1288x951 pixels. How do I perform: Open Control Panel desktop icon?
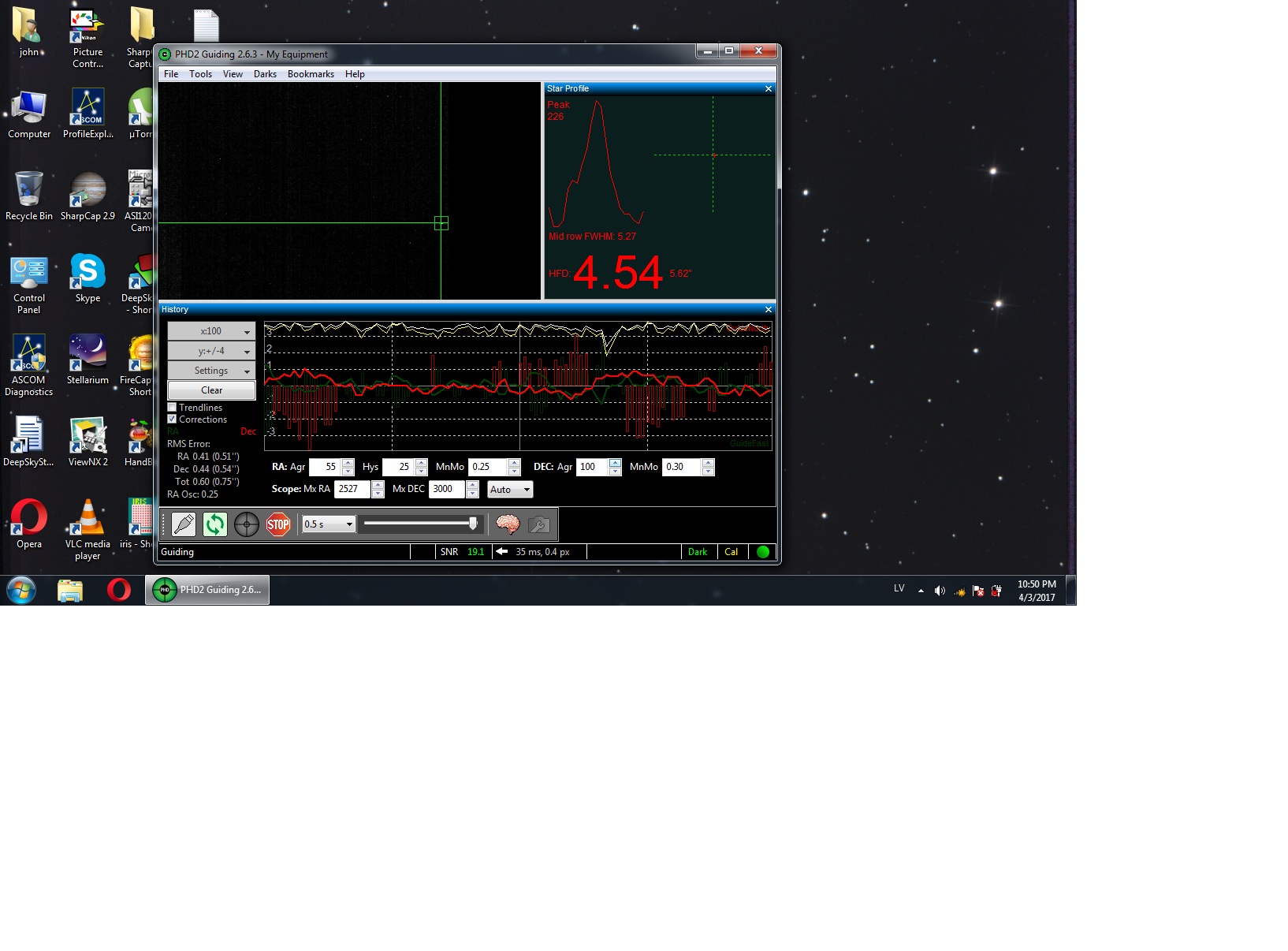tap(29, 284)
